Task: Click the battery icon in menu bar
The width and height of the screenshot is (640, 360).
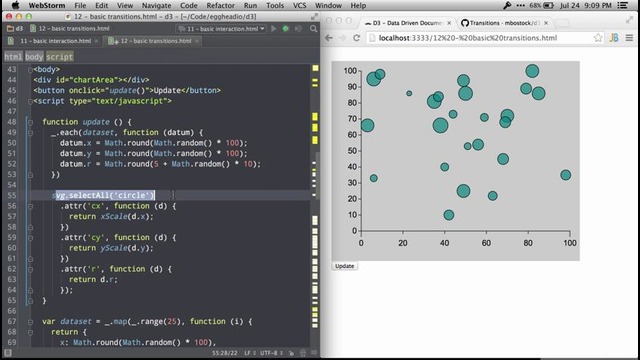Action: coord(548,5)
